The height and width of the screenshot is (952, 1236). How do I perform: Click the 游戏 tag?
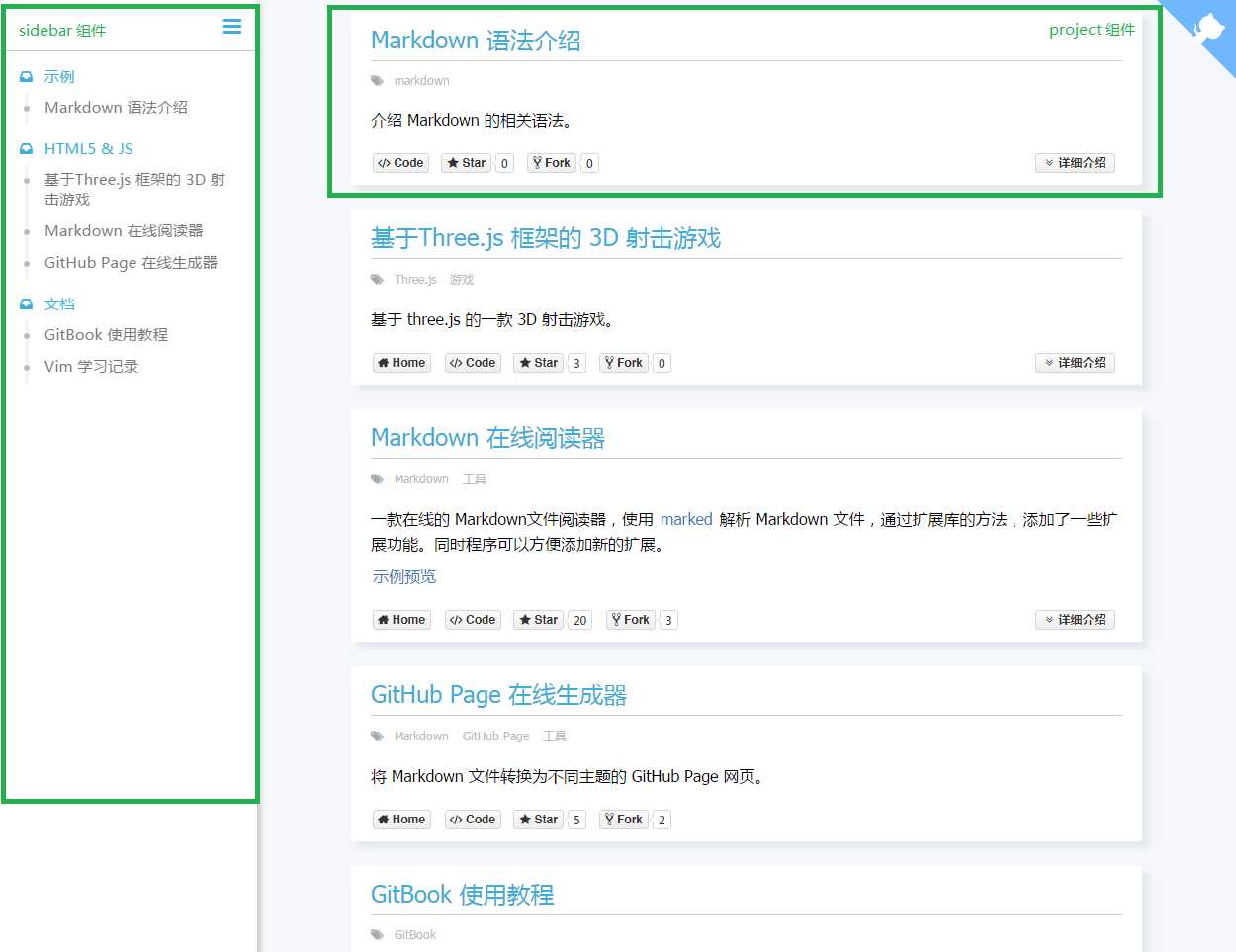(x=462, y=280)
